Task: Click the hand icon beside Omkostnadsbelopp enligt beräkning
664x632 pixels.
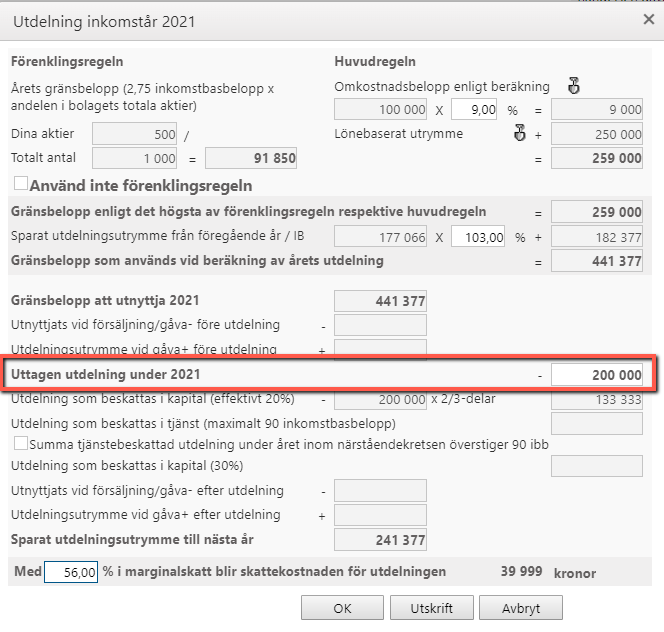Action: [574, 86]
